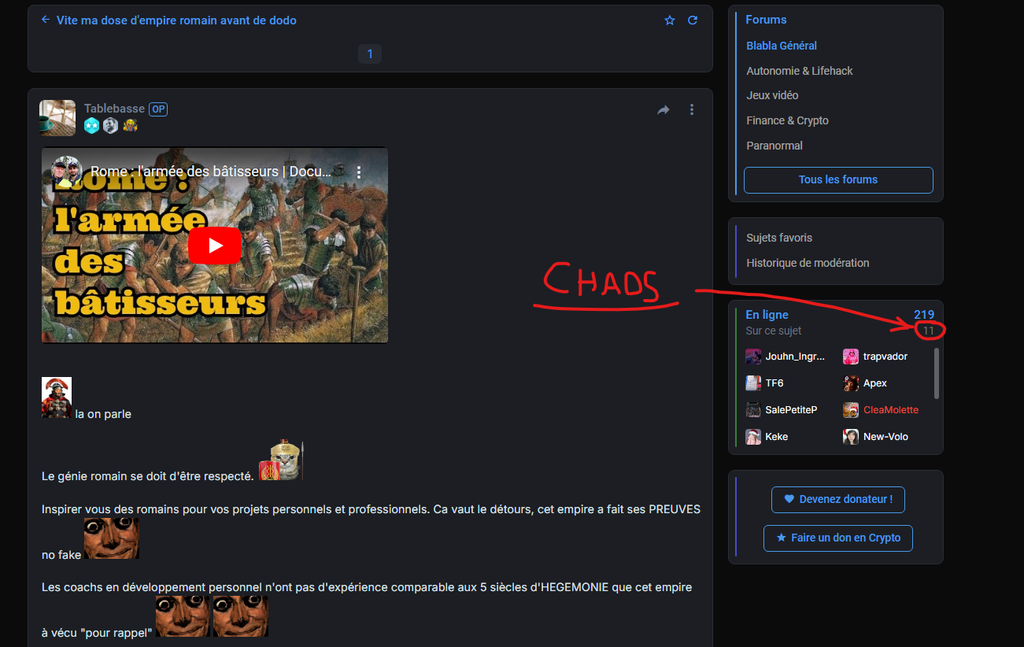This screenshot has height=647, width=1024.
Task: Click TF6's avatar icon
Action: [x=753, y=383]
